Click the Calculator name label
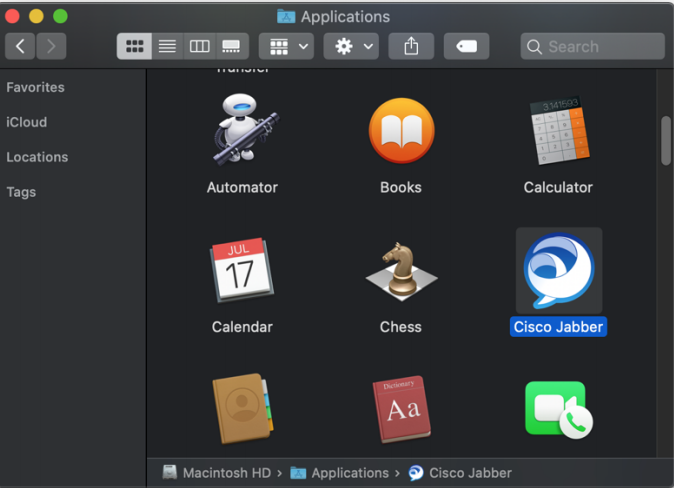Screen dimensions: 674x488 point(558,187)
